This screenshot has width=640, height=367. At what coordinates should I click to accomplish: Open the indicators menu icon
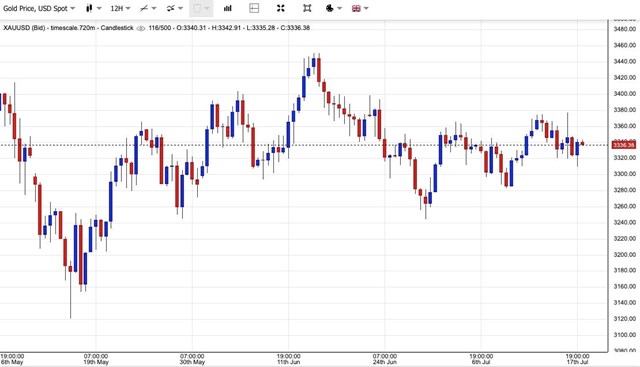[x=171, y=8]
